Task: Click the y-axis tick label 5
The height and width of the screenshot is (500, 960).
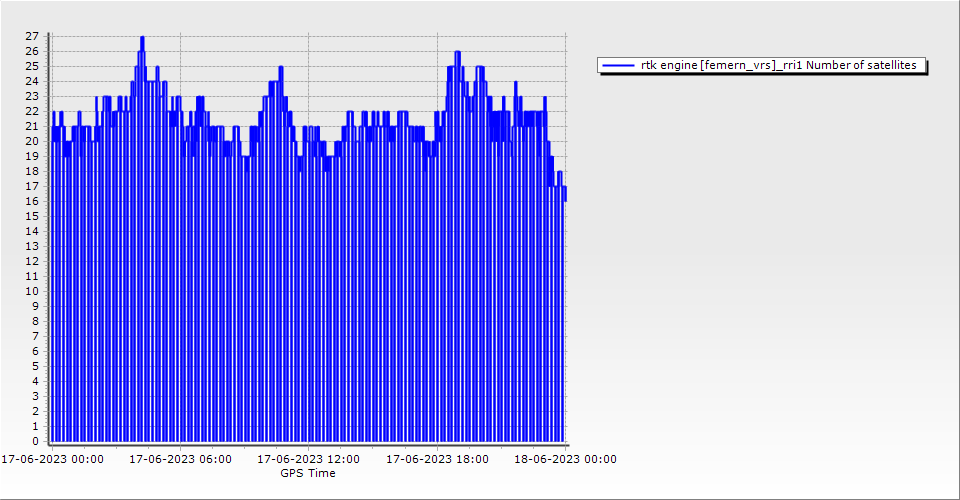Action: coord(35,366)
